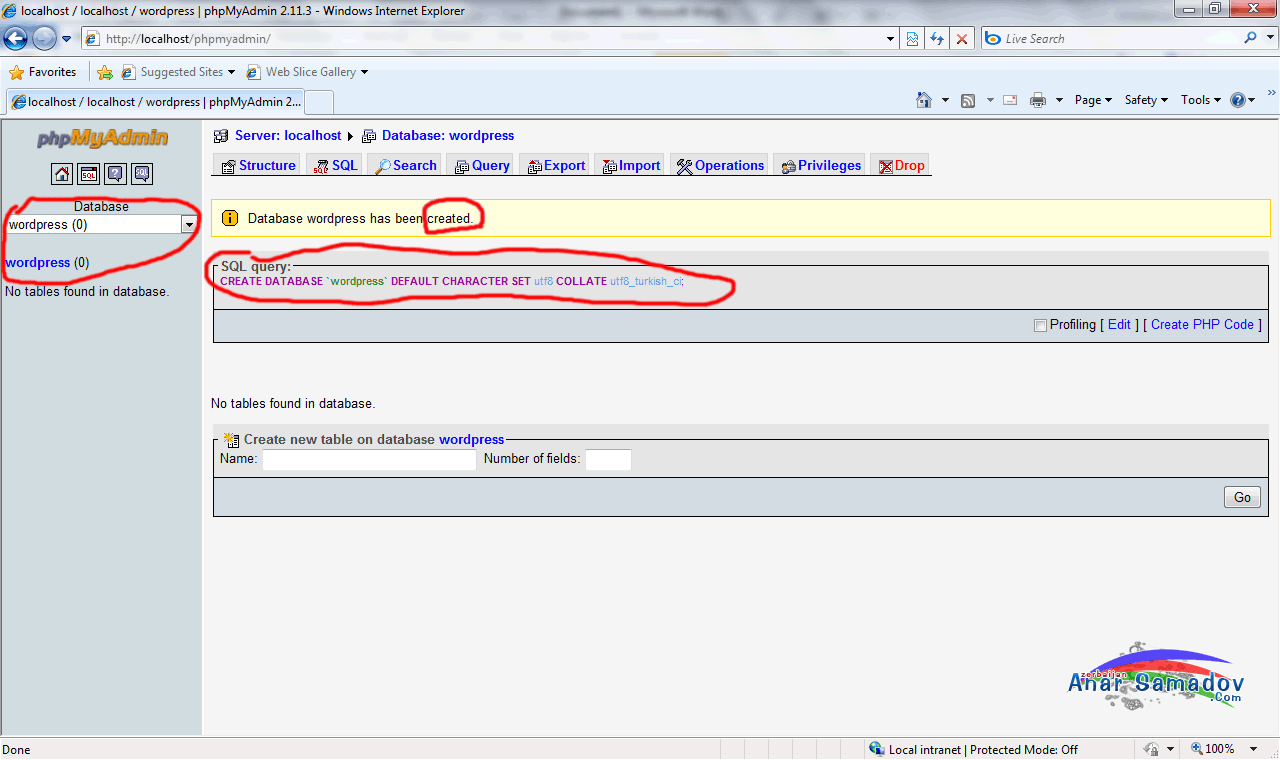
Task: Open phpMyAdmin home icon in sidebar
Action: pos(62,174)
